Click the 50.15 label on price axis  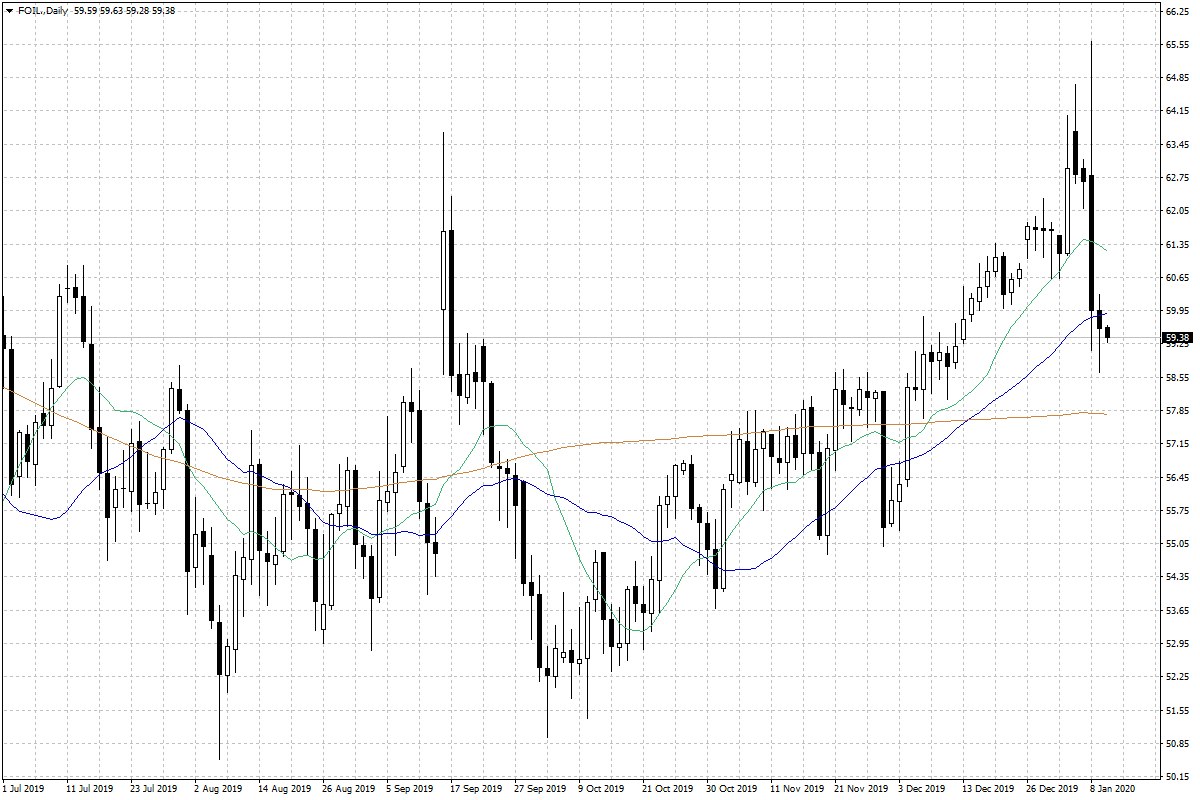pos(1176,777)
